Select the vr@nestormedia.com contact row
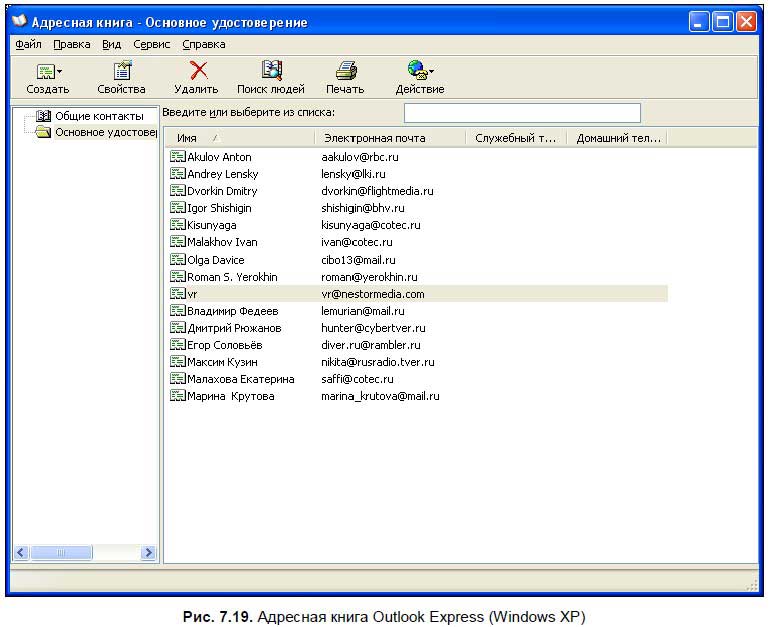 [x=417, y=293]
